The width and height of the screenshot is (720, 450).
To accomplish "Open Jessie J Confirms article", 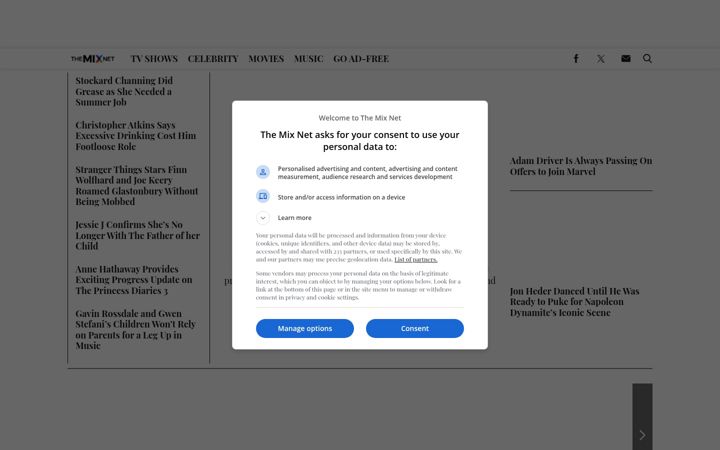I will point(137,235).
